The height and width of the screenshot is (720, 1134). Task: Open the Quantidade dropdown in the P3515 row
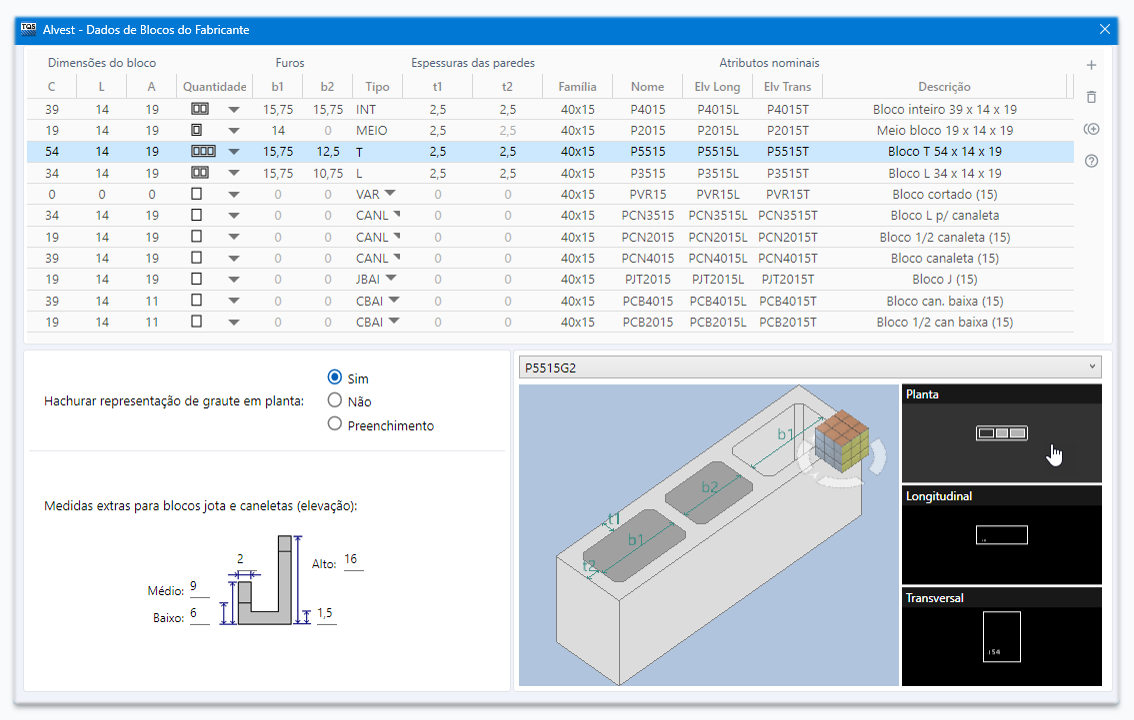point(234,173)
